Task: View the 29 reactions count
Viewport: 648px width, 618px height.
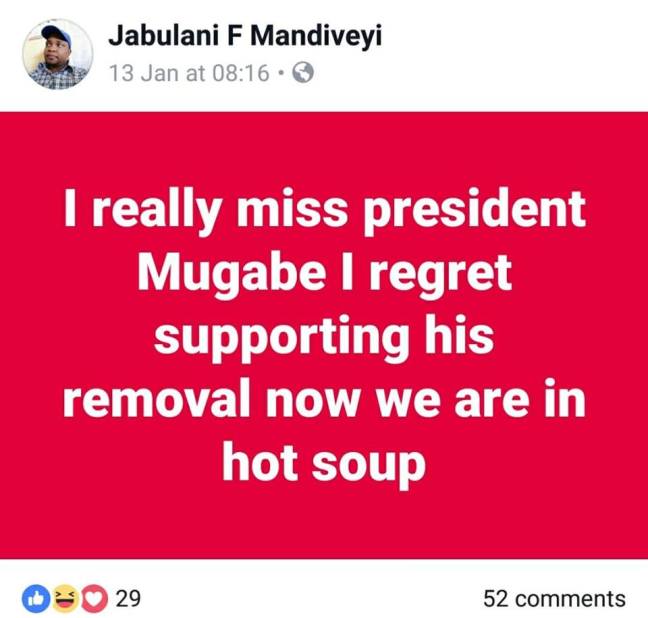Action: (x=128, y=598)
